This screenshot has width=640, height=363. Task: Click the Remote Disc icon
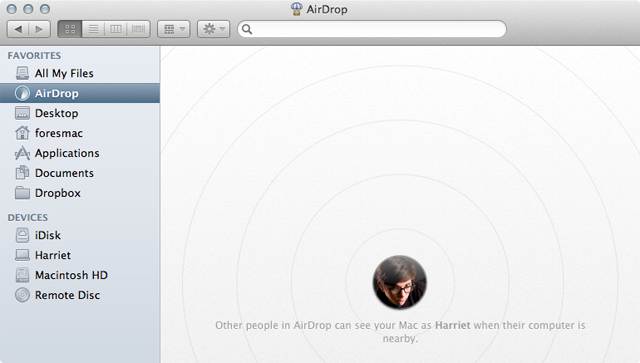click(22, 295)
